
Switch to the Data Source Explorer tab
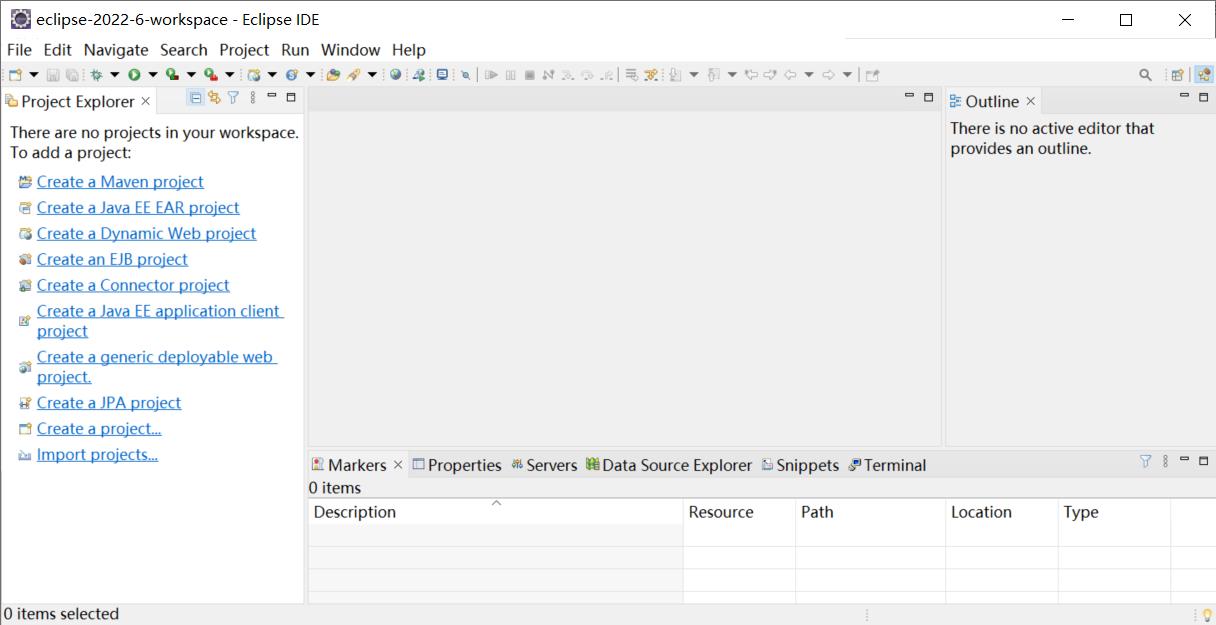point(669,465)
